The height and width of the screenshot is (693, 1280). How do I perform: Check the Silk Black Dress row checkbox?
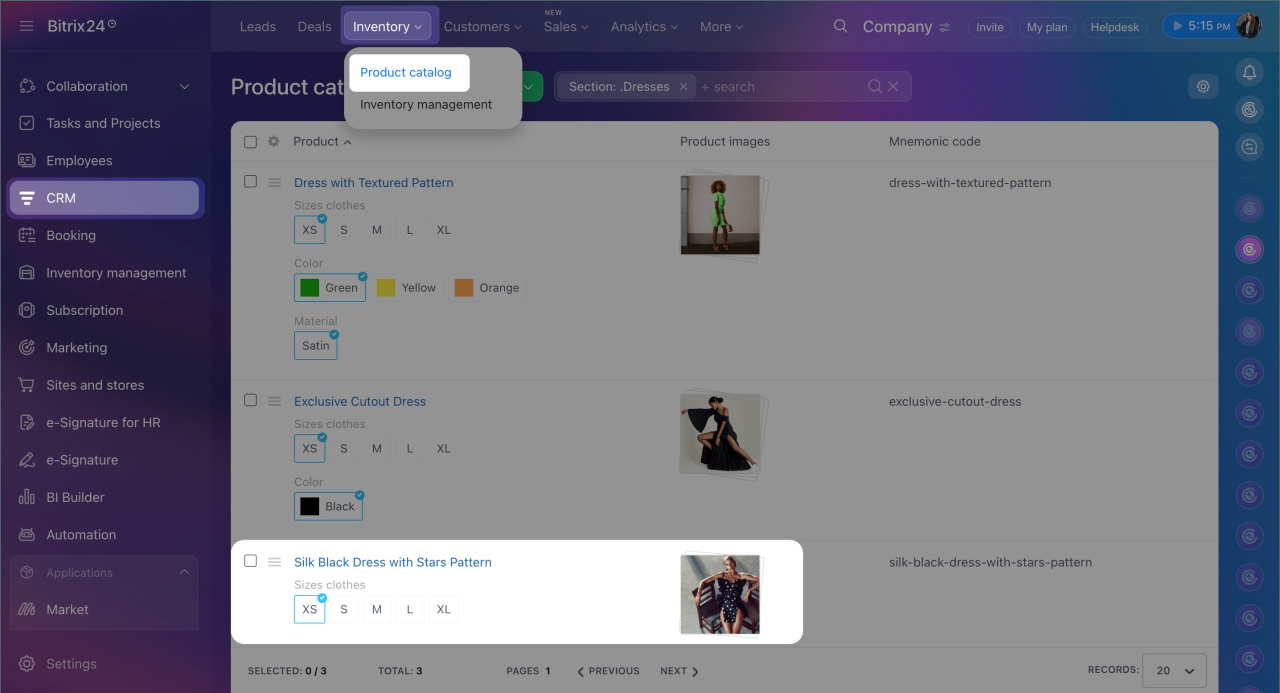[251, 561]
